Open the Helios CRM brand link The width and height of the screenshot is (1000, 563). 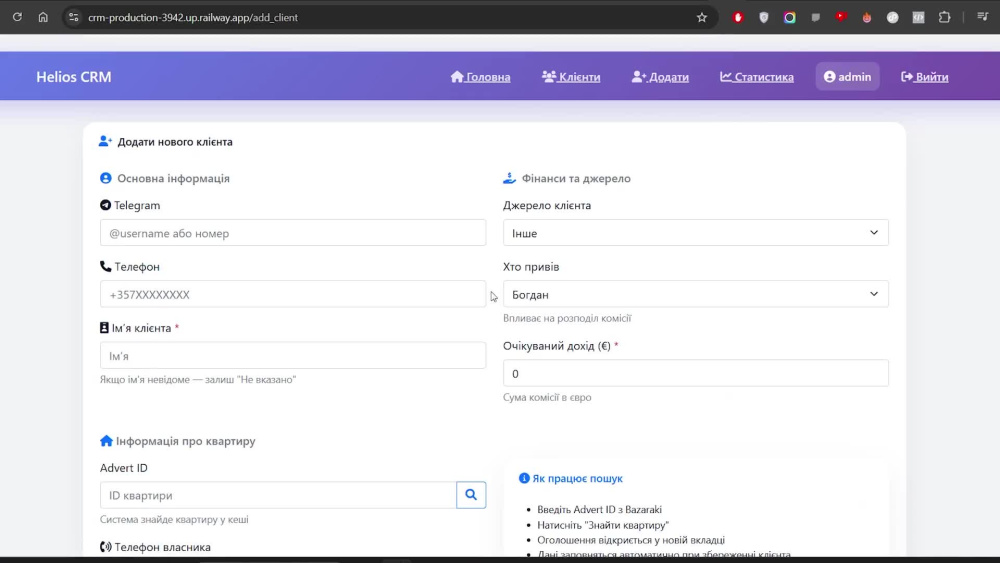coord(73,77)
